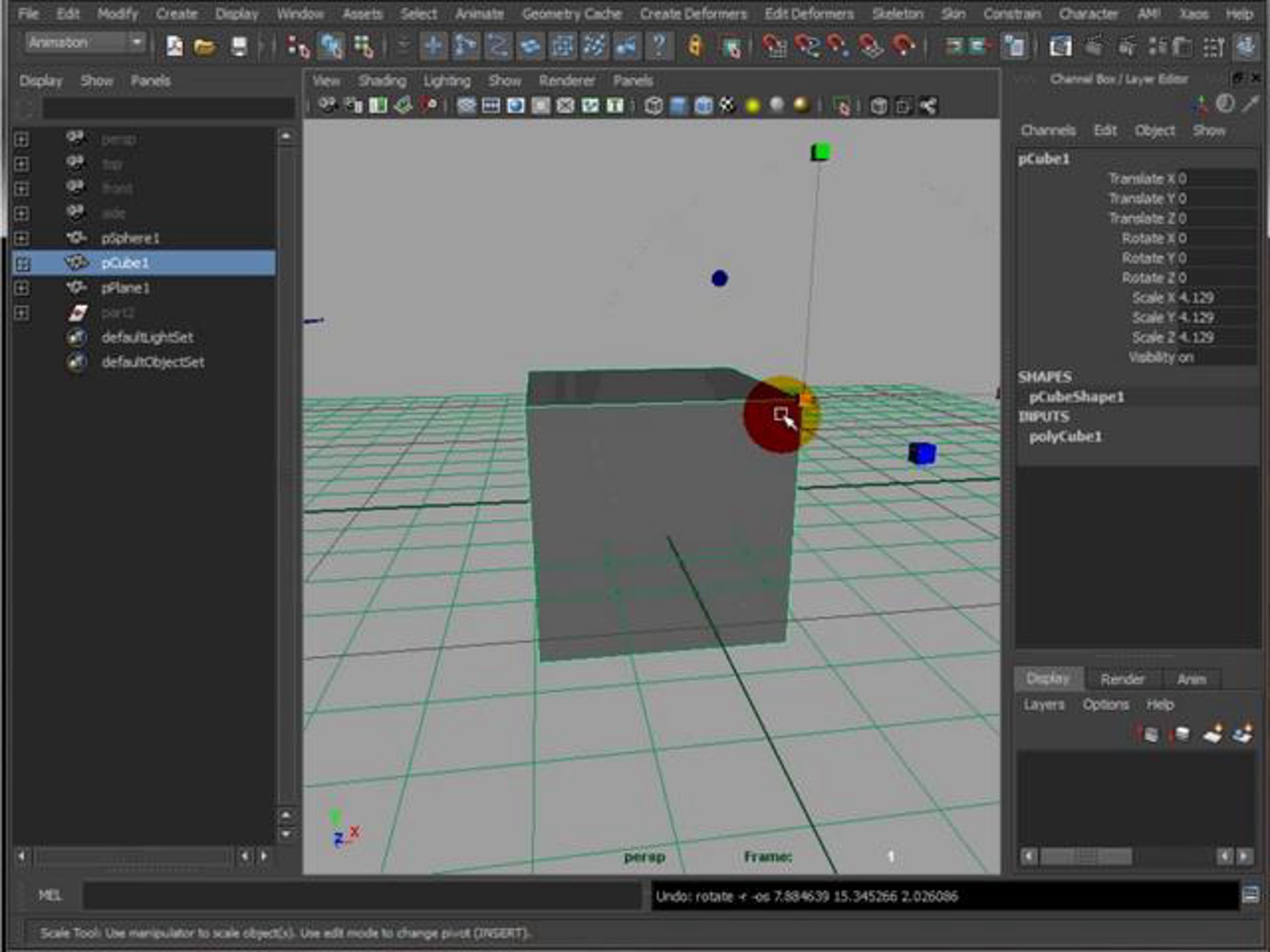
Task: Click the surfaces selection mask icon
Action: [531, 46]
